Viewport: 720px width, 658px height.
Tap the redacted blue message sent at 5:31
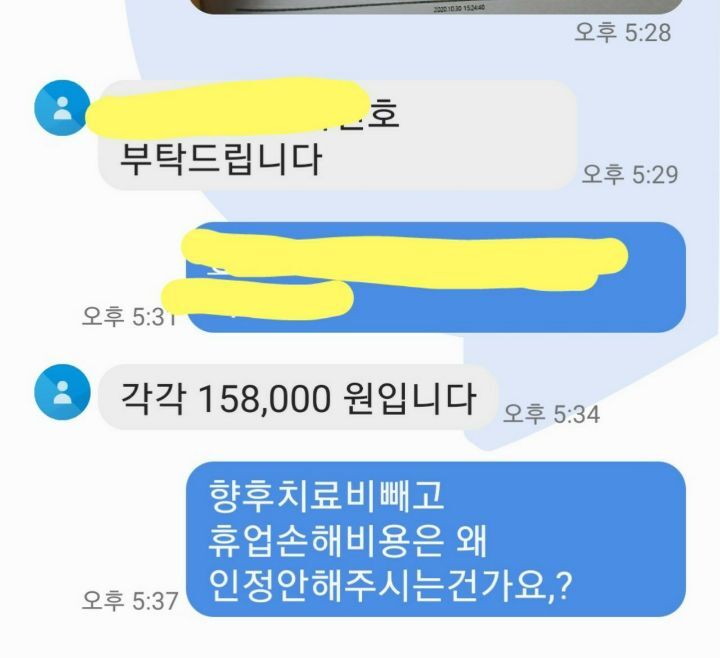point(436,277)
